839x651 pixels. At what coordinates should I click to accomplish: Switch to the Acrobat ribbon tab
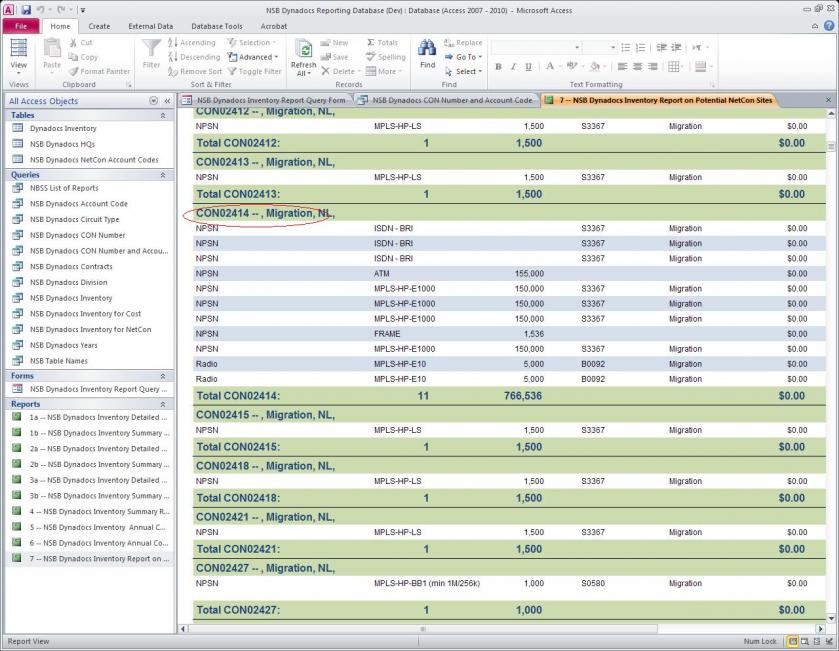pos(273,26)
